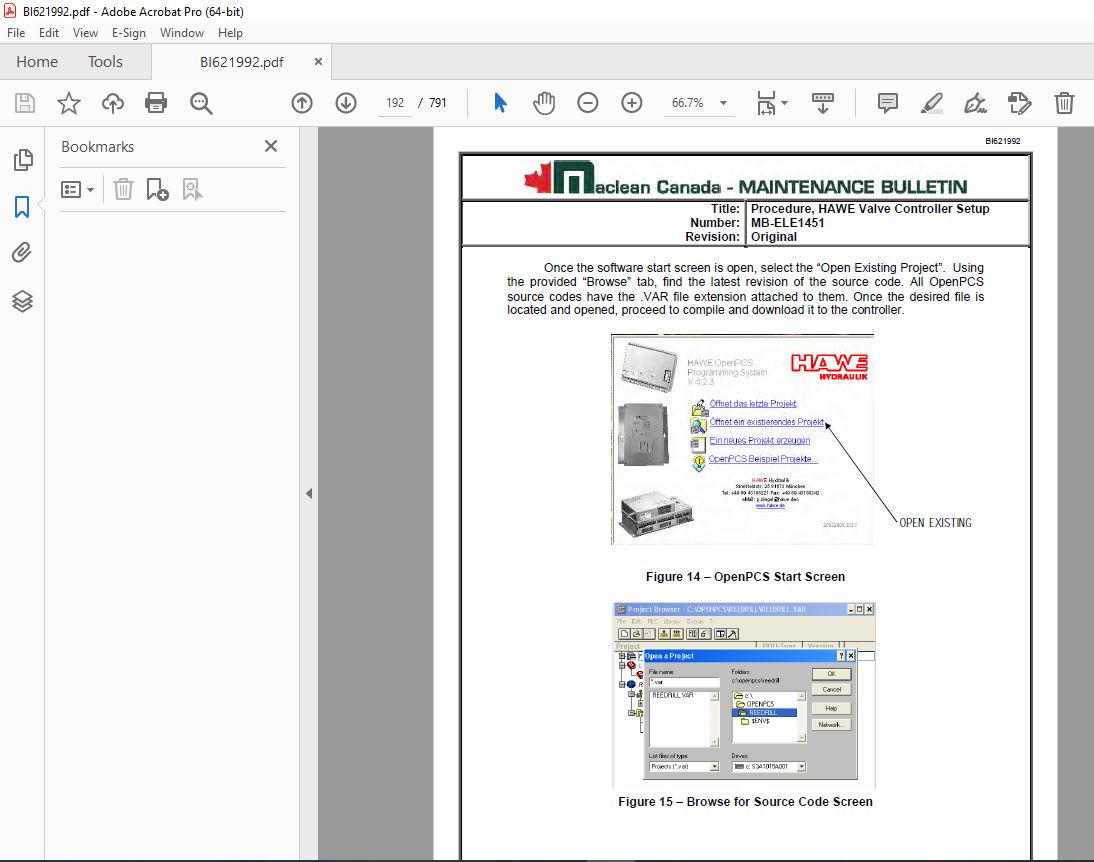The image size is (1094, 862).
Task: Click the Edit and rotate page tool
Action: coord(1019,103)
